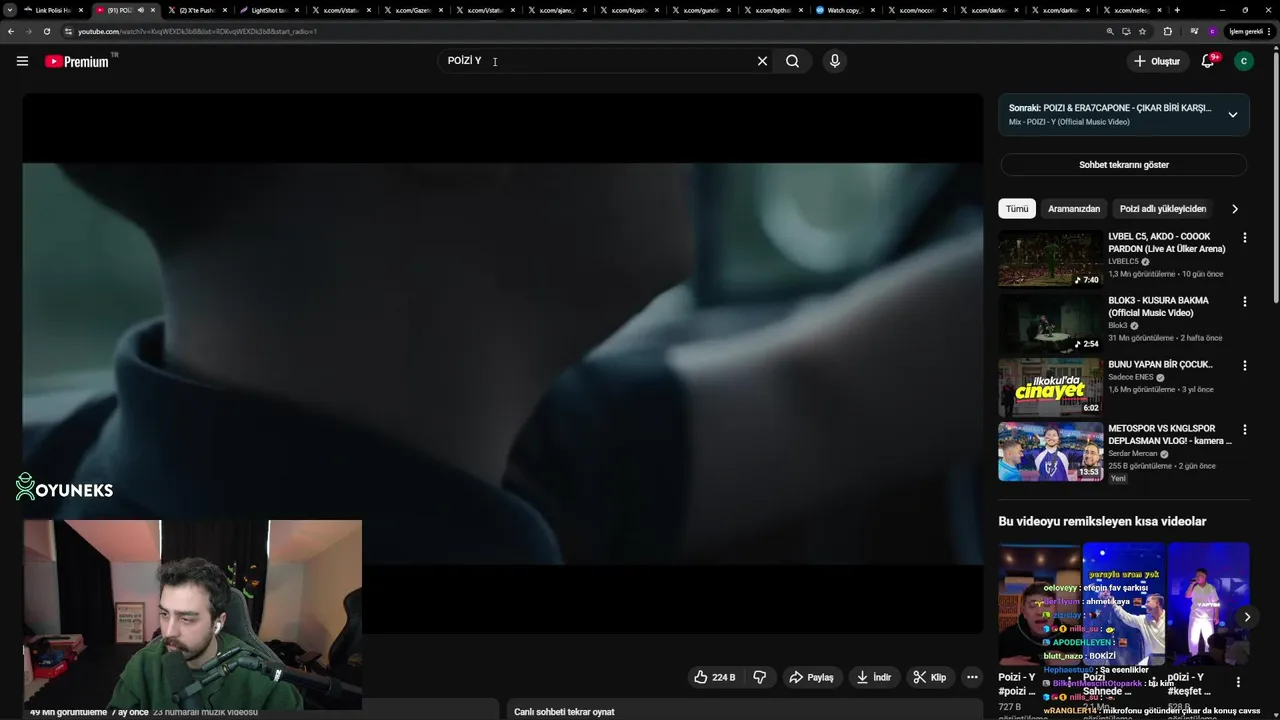Bookmark this page with the star
The height and width of the screenshot is (720, 1280).
[1142, 31]
